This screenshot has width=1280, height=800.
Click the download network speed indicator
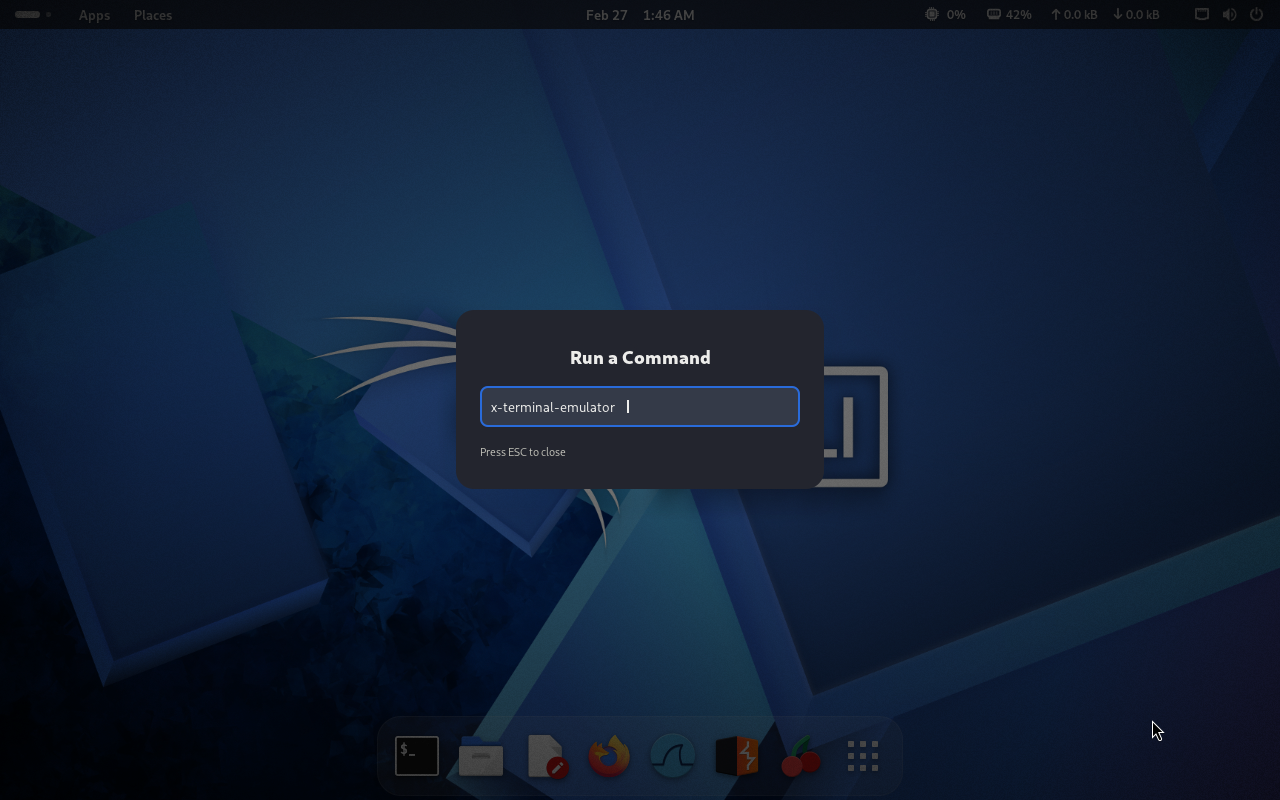pyautogui.click(x=1136, y=15)
